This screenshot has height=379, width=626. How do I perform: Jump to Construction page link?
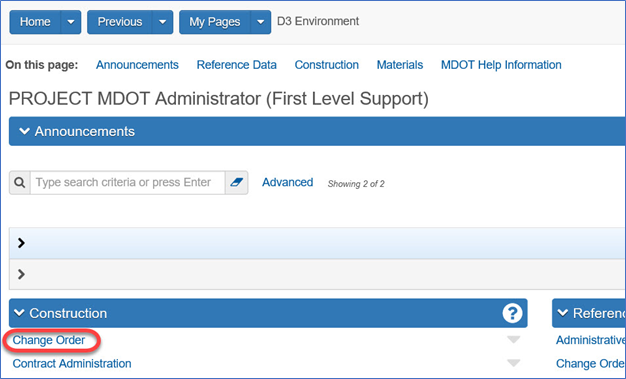click(x=327, y=65)
